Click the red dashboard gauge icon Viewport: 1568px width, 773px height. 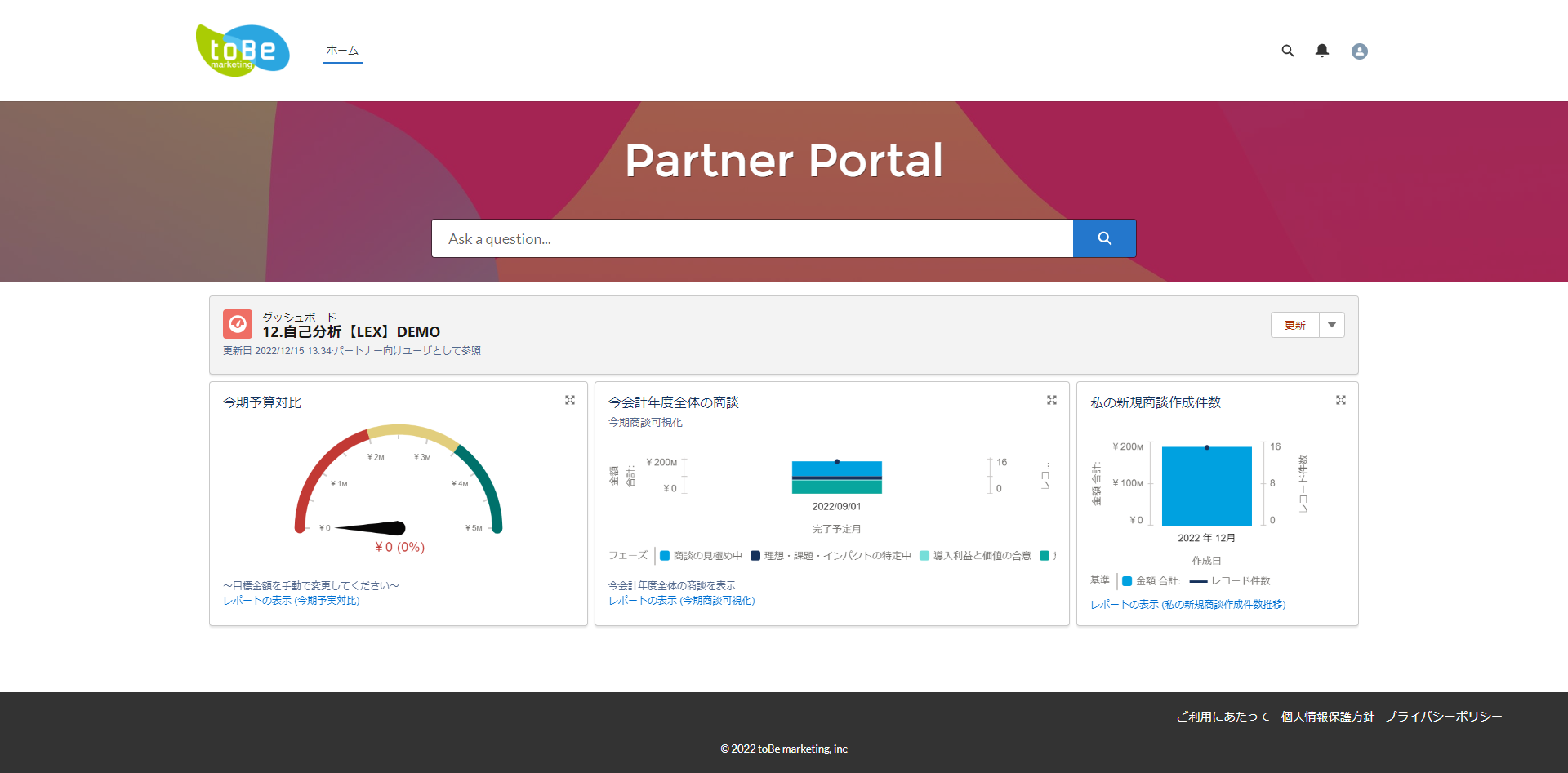(x=238, y=324)
